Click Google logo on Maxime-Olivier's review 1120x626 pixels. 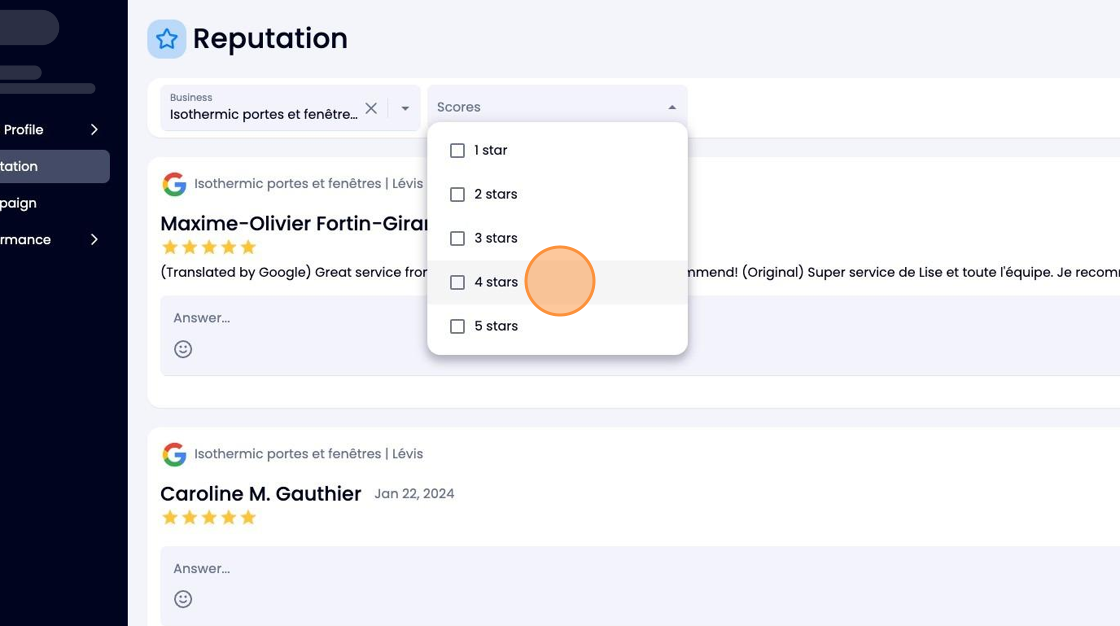tap(174, 184)
